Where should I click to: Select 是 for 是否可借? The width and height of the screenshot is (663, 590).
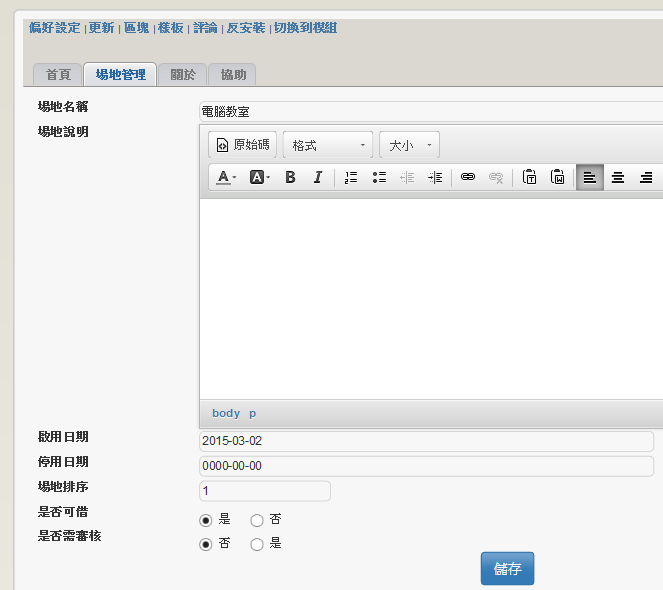206,520
